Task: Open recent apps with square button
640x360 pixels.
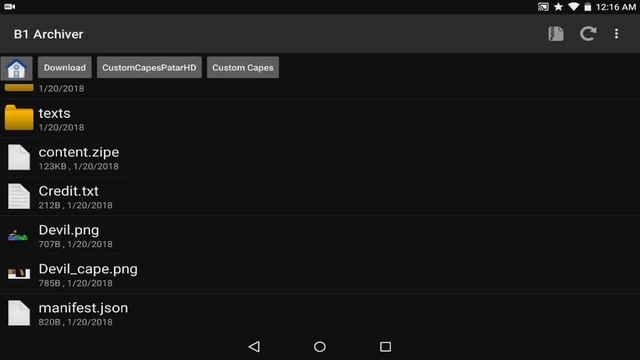Action: point(385,347)
